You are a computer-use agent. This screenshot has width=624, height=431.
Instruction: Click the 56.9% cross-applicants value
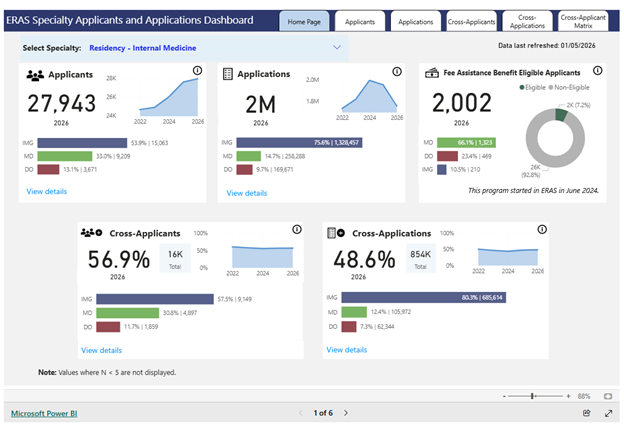[x=119, y=260]
